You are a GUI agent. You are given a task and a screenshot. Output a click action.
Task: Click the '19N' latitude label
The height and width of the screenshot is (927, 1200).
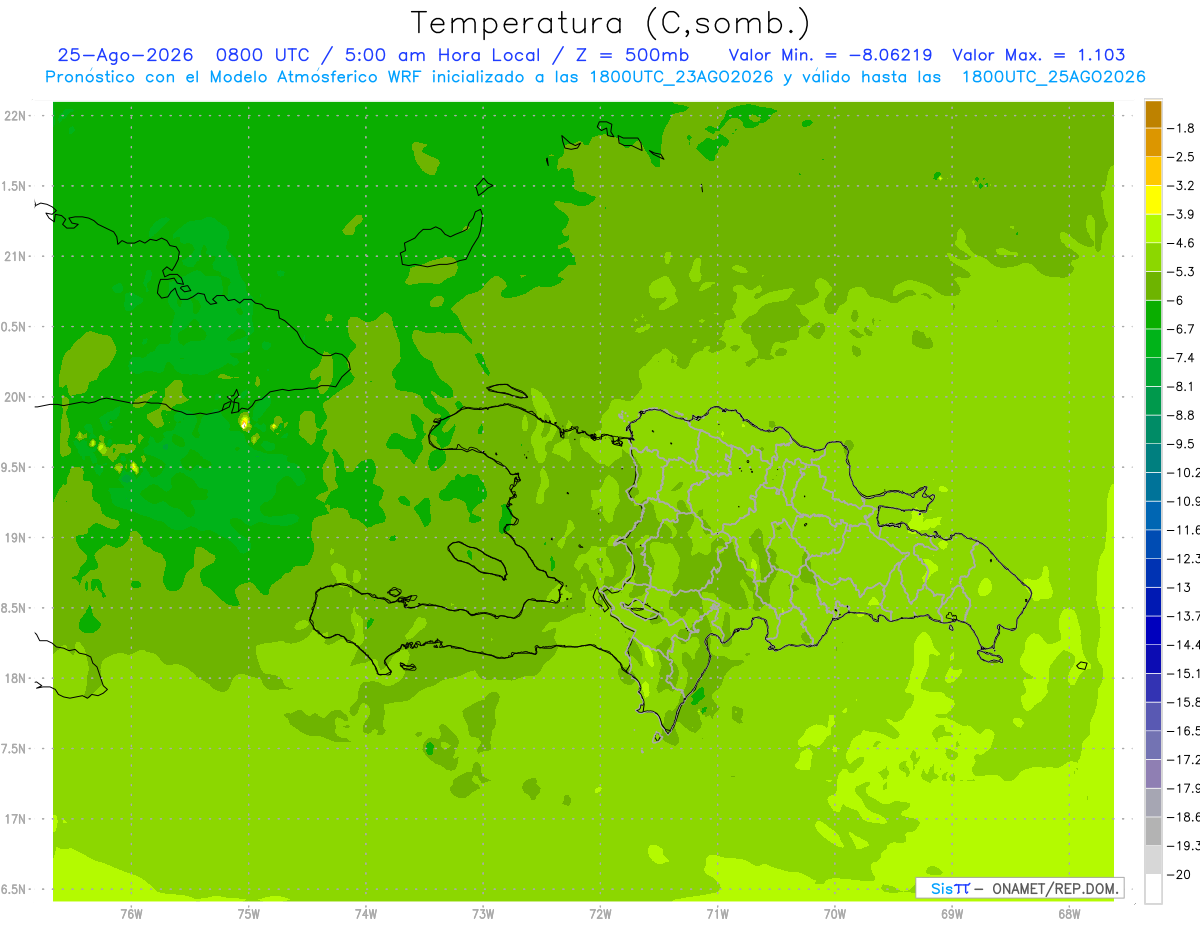[17, 538]
